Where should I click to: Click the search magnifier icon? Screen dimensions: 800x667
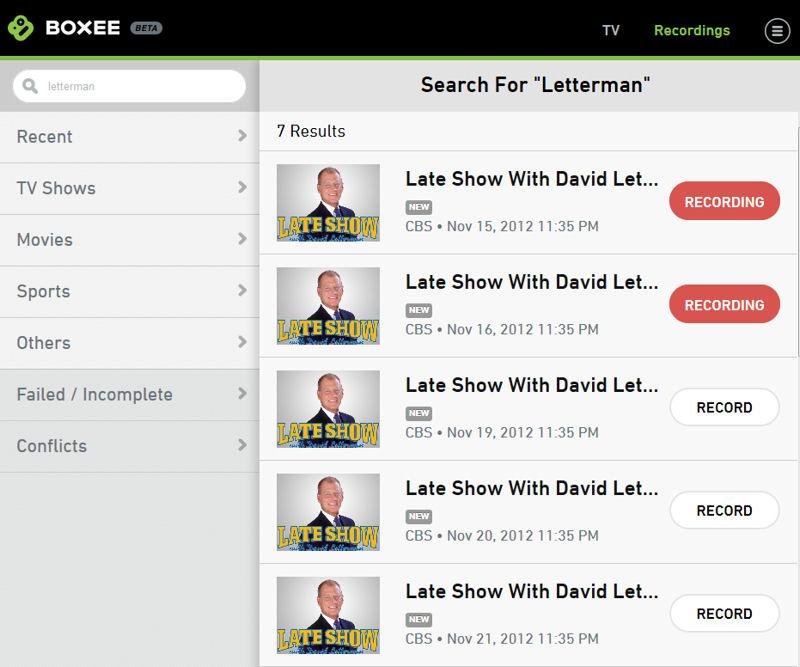click(x=30, y=86)
